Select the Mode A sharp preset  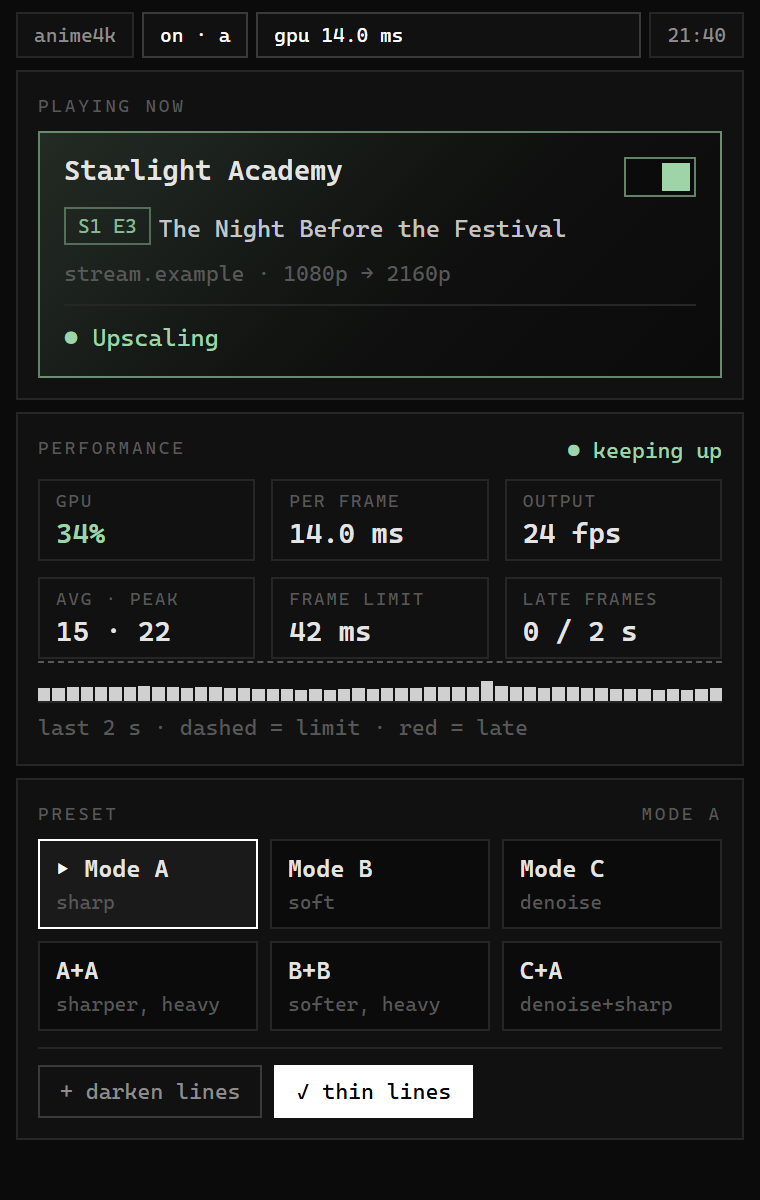[x=148, y=884]
